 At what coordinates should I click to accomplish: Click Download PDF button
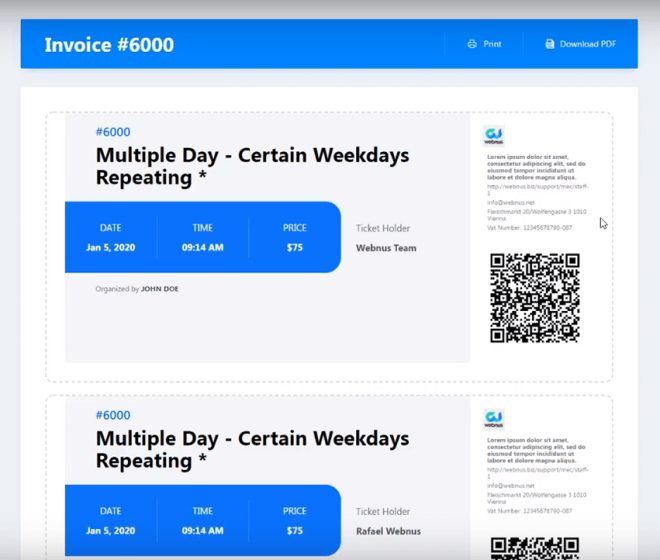[x=580, y=44]
